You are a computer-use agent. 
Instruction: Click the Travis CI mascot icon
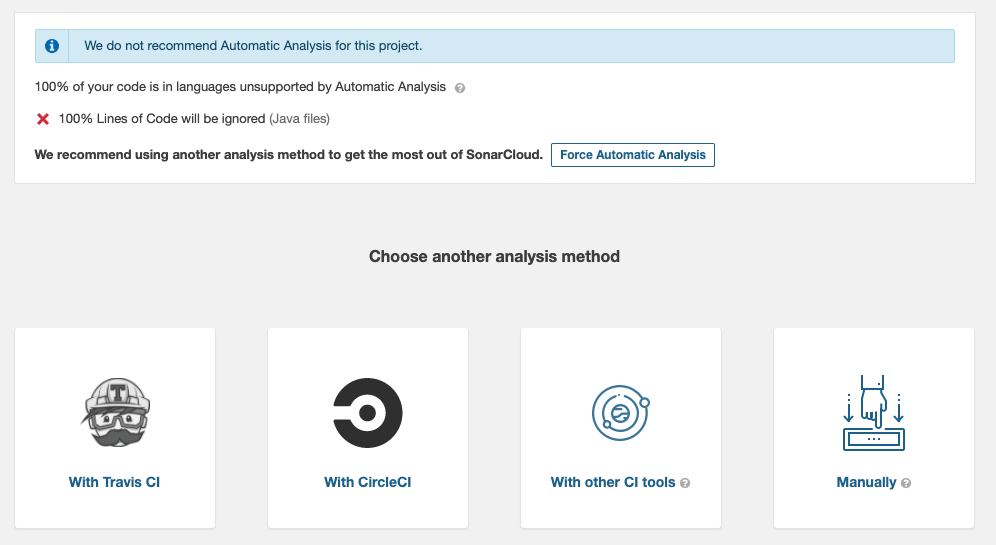click(116, 412)
